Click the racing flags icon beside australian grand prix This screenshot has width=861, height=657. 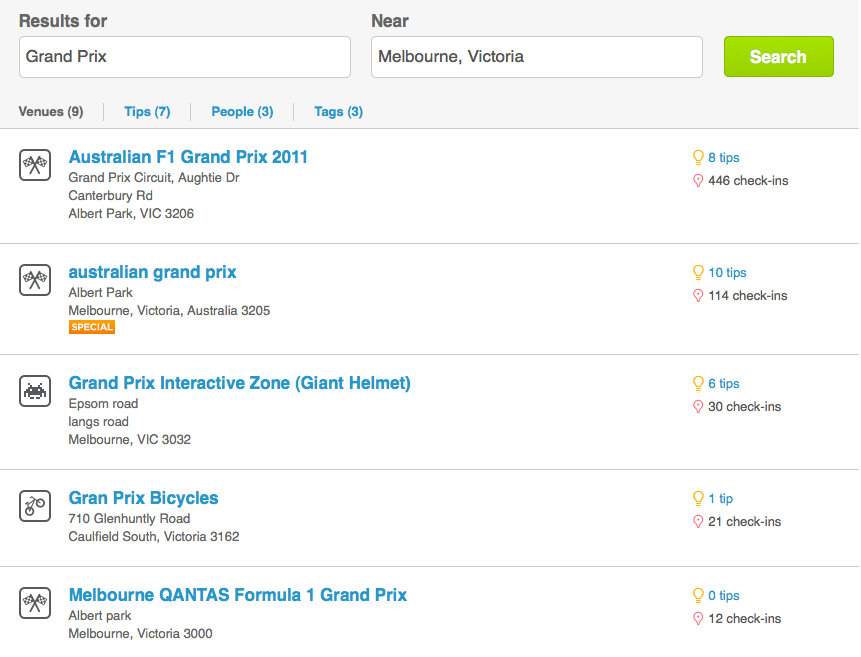[x=35, y=280]
